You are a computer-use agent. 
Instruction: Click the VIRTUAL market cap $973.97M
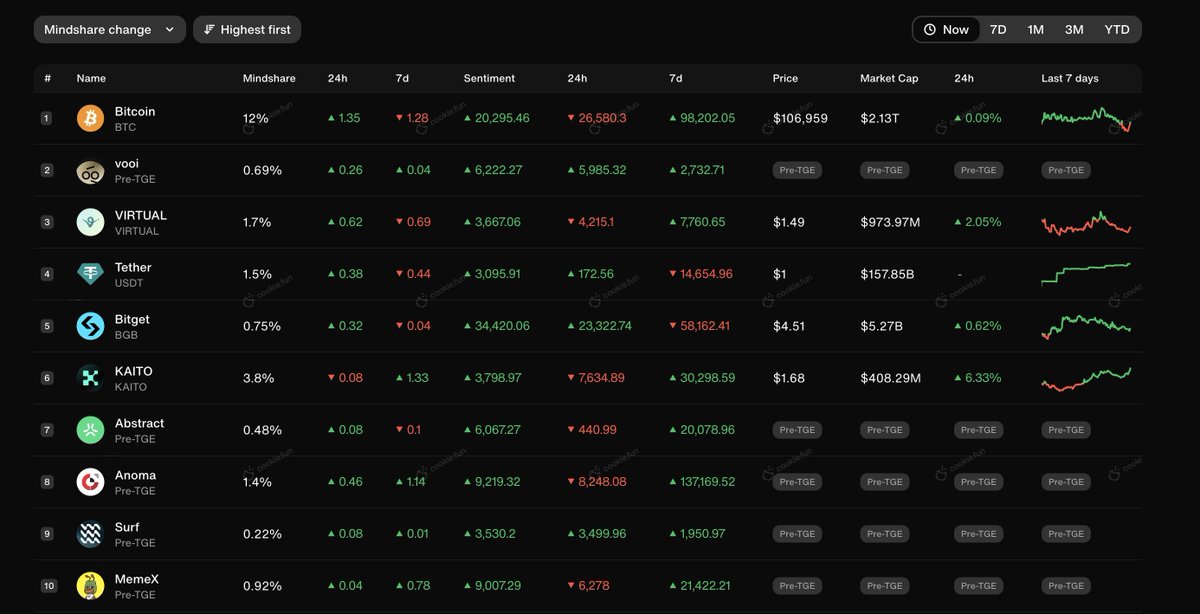point(890,222)
